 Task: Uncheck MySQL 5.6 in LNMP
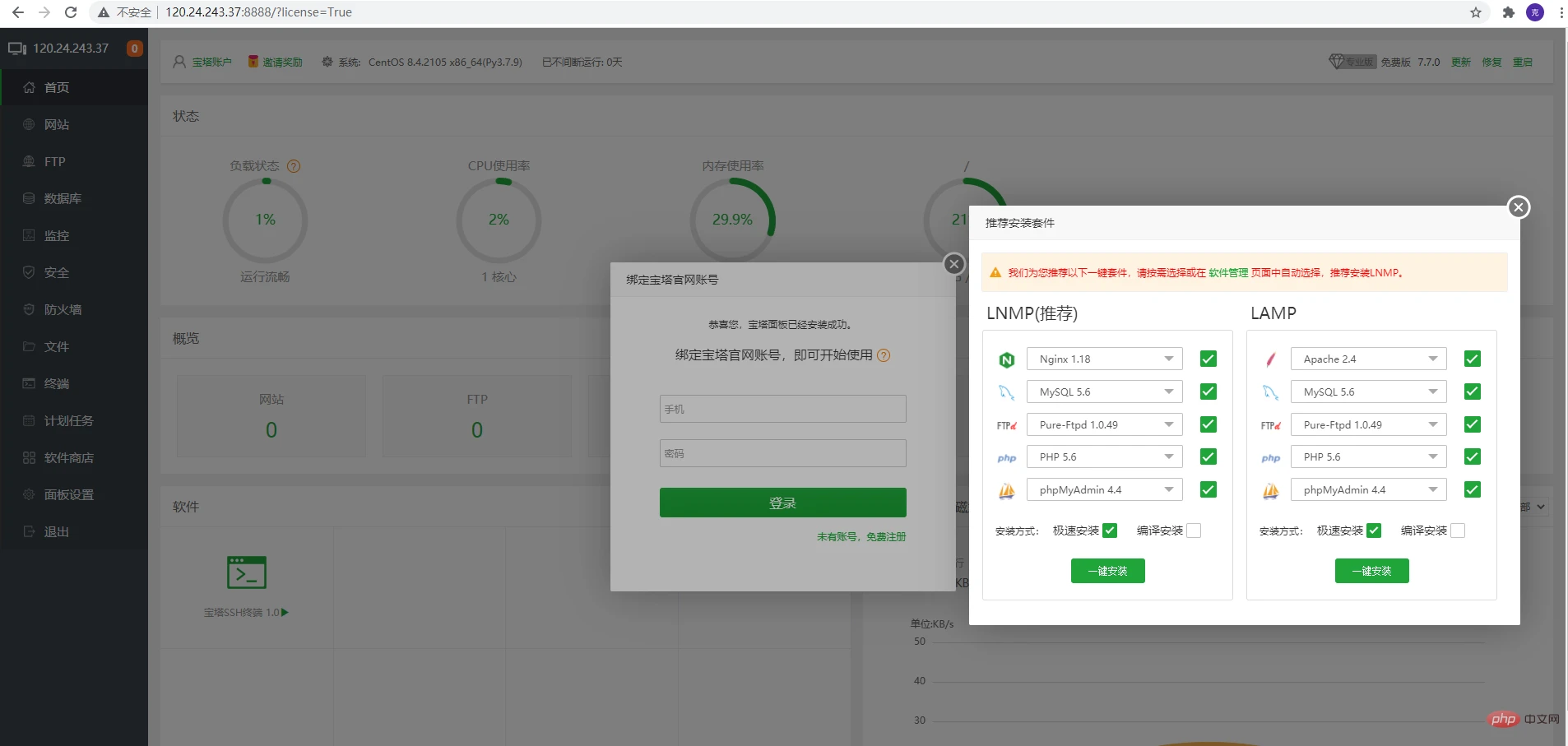1208,392
